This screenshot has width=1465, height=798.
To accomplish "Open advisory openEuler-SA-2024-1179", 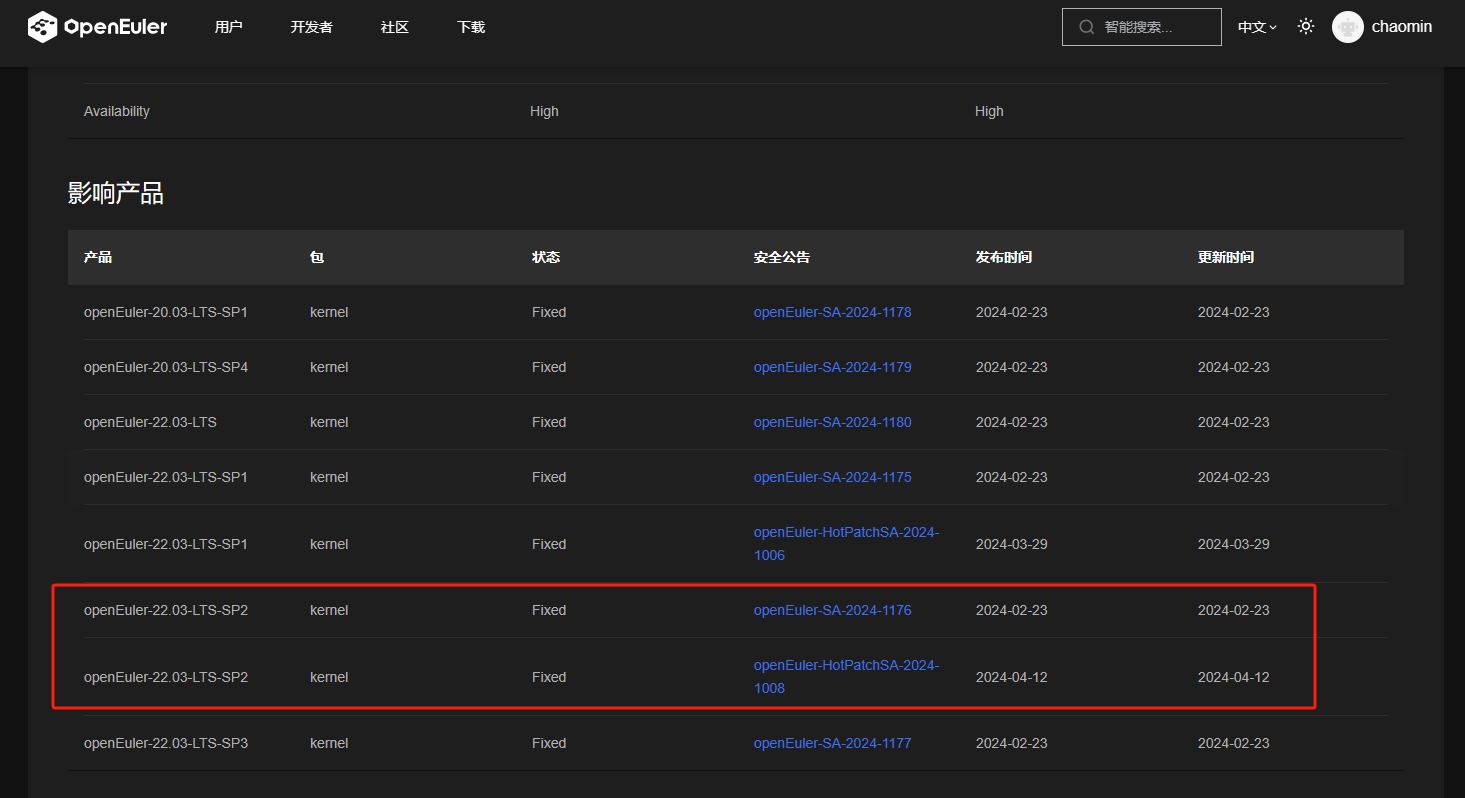I will 832,367.
